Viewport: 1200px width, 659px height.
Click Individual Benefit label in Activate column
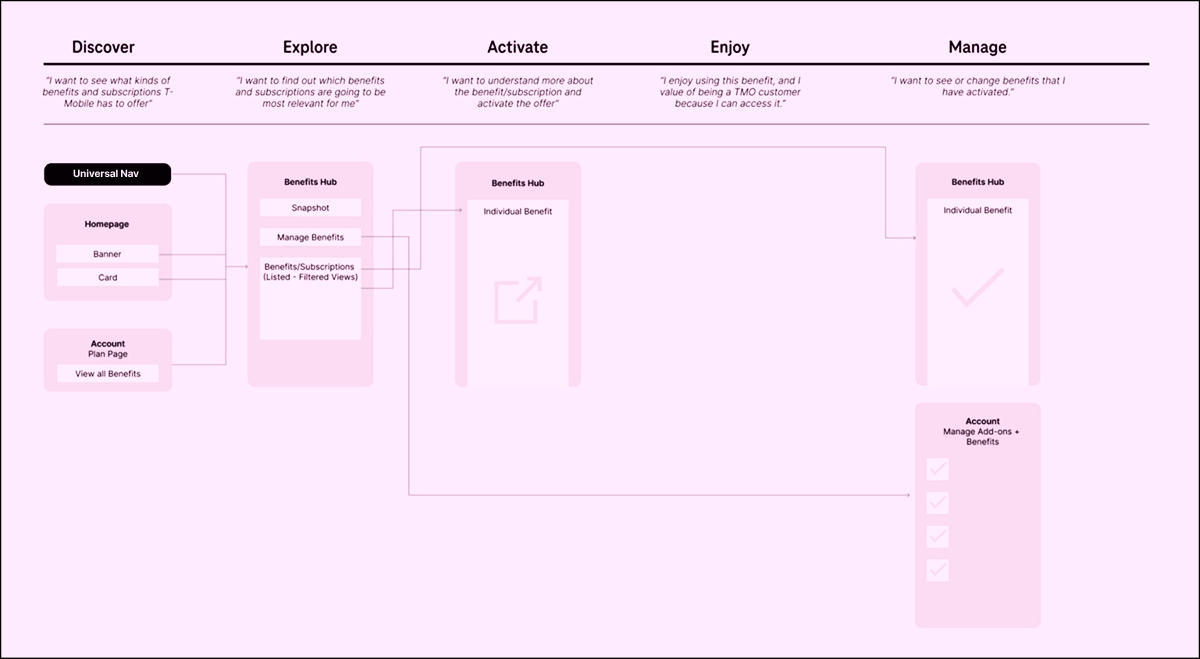pos(518,211)
